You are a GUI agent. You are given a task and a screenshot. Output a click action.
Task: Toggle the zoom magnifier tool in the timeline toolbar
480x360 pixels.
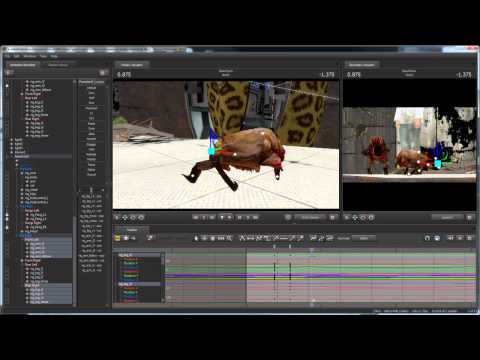click(230, 238)
